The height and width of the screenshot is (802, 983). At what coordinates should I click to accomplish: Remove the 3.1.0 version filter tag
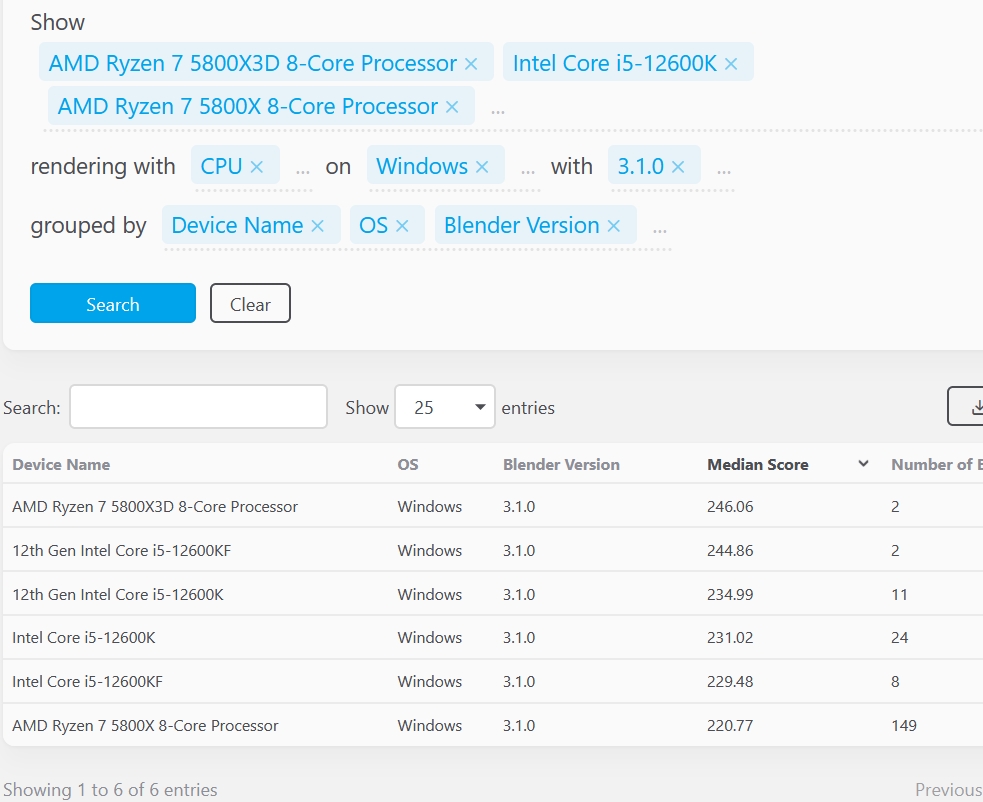tap(678, 167)
